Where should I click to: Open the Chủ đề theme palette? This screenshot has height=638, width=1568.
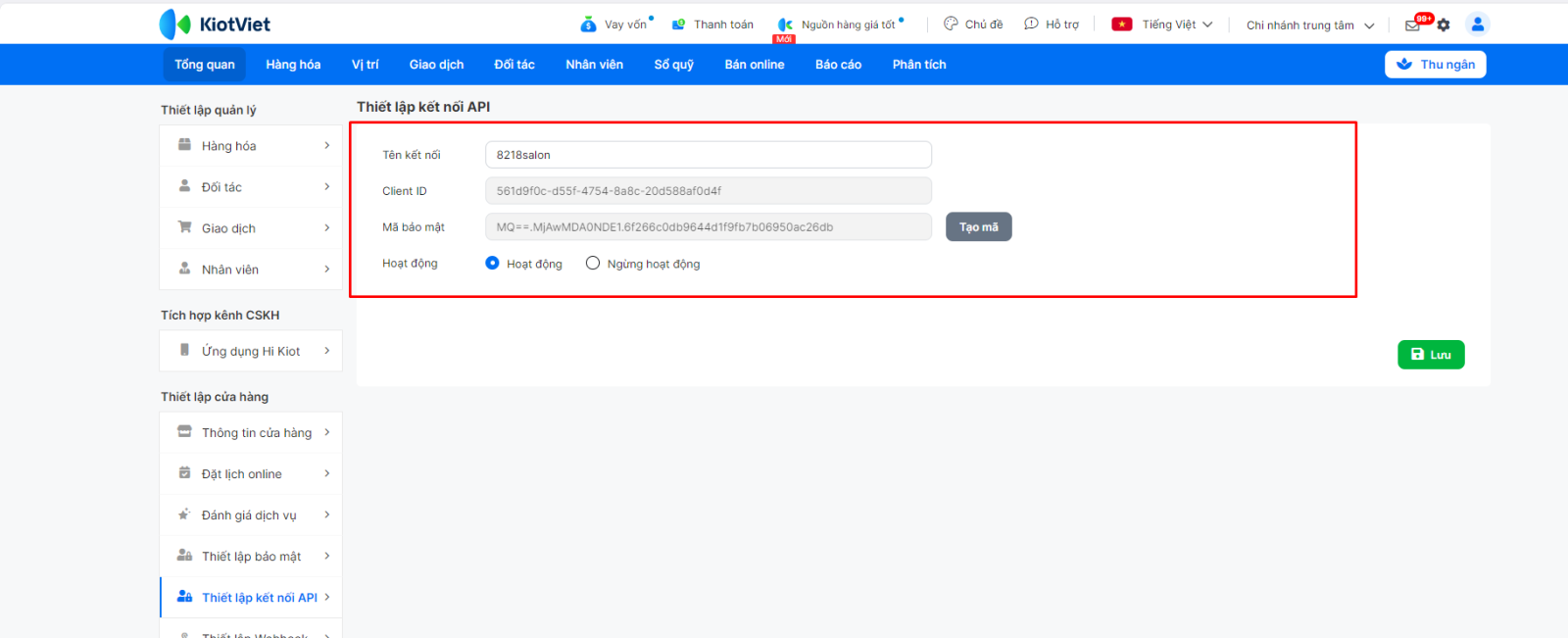(x=951, y=24)
